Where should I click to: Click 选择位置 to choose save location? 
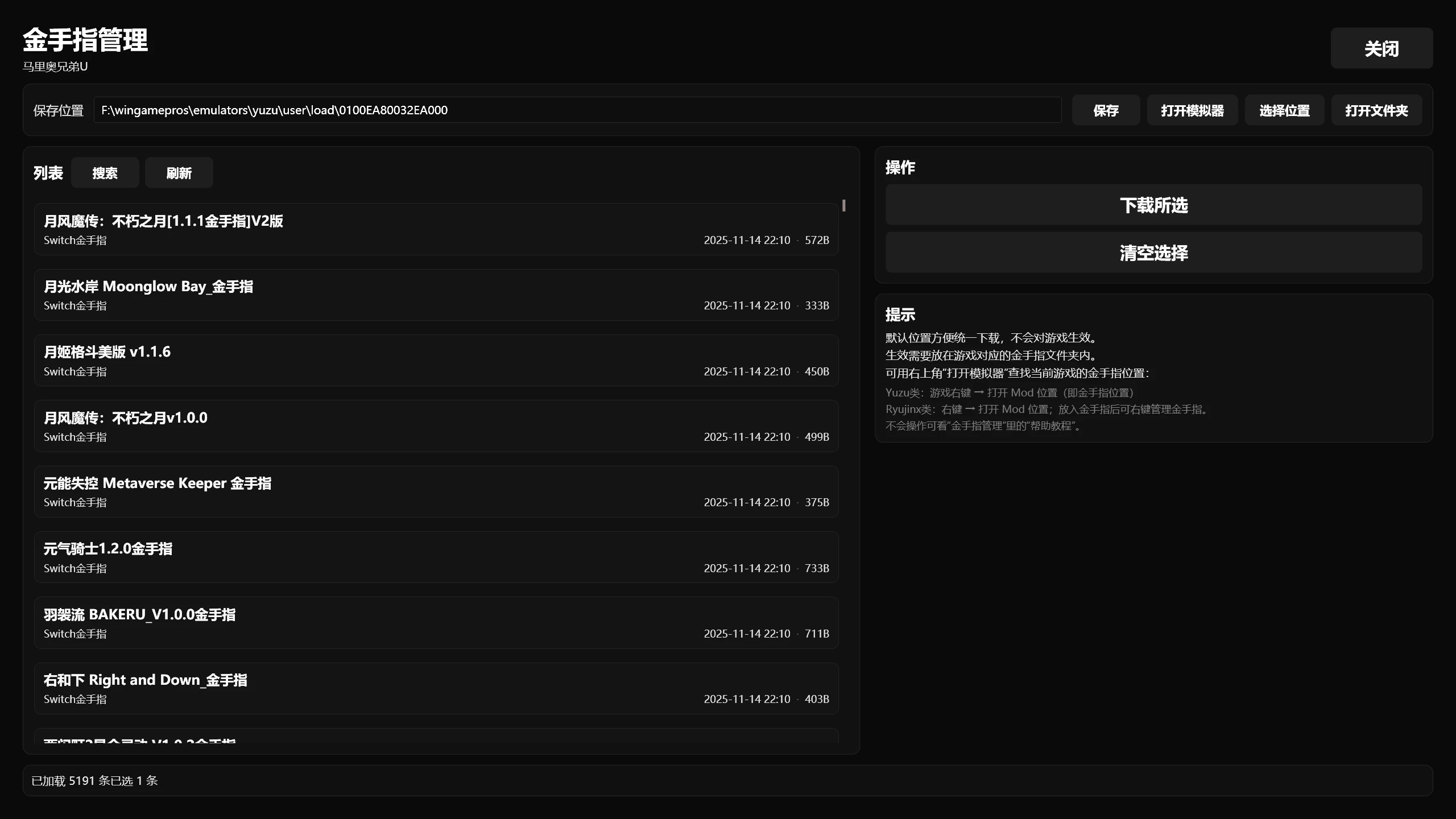point(1284,110)
